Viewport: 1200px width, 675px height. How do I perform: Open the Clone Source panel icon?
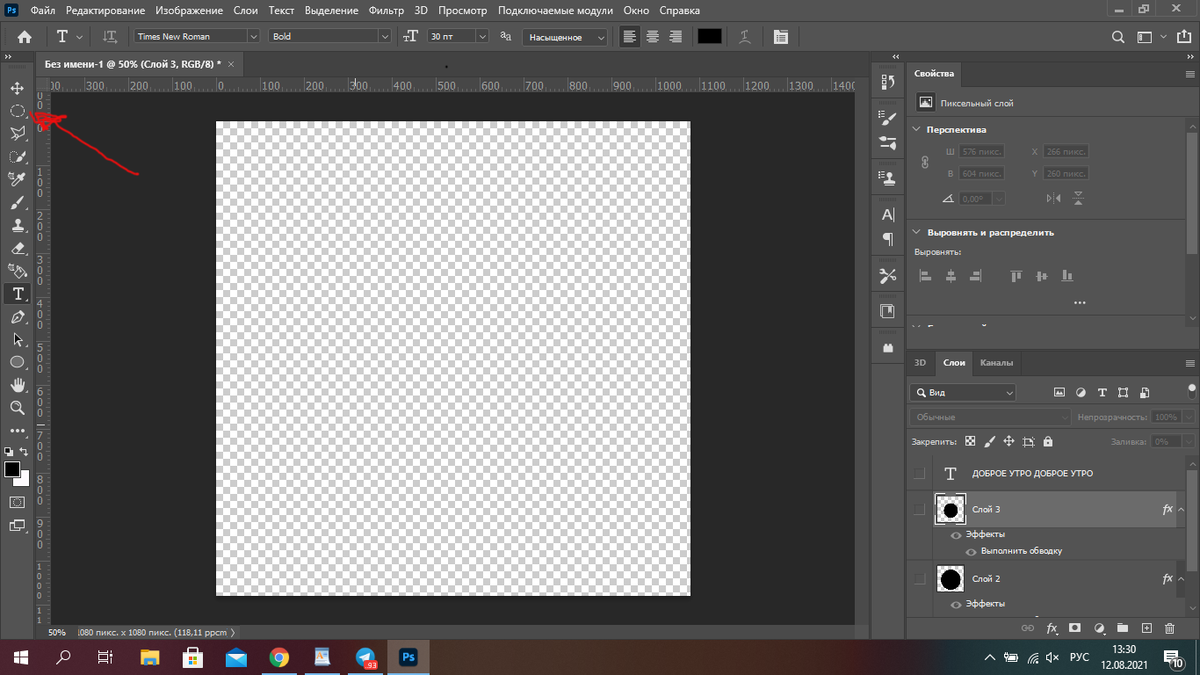(x=887, y=178)
